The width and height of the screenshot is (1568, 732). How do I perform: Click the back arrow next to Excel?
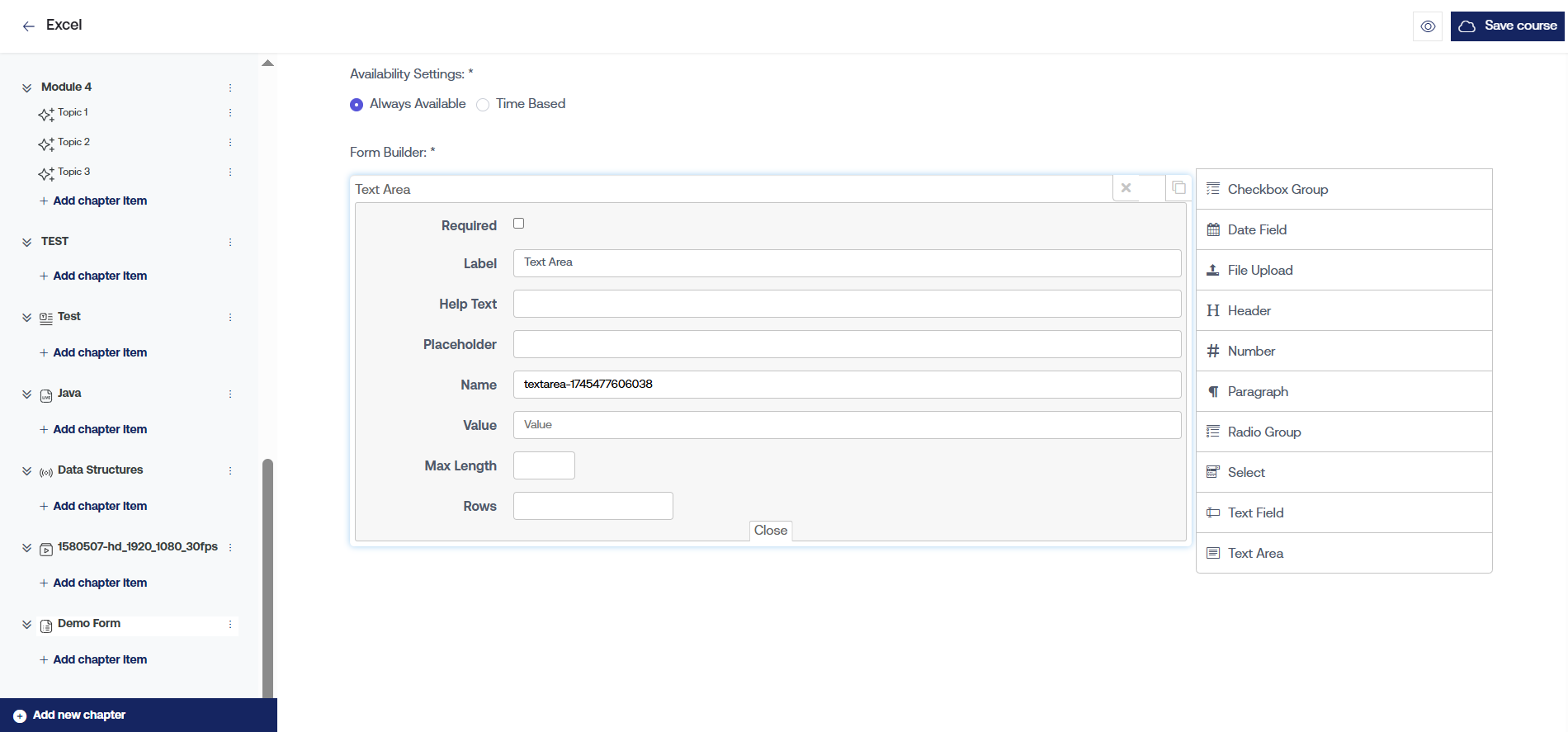click(x=29, y=26)
